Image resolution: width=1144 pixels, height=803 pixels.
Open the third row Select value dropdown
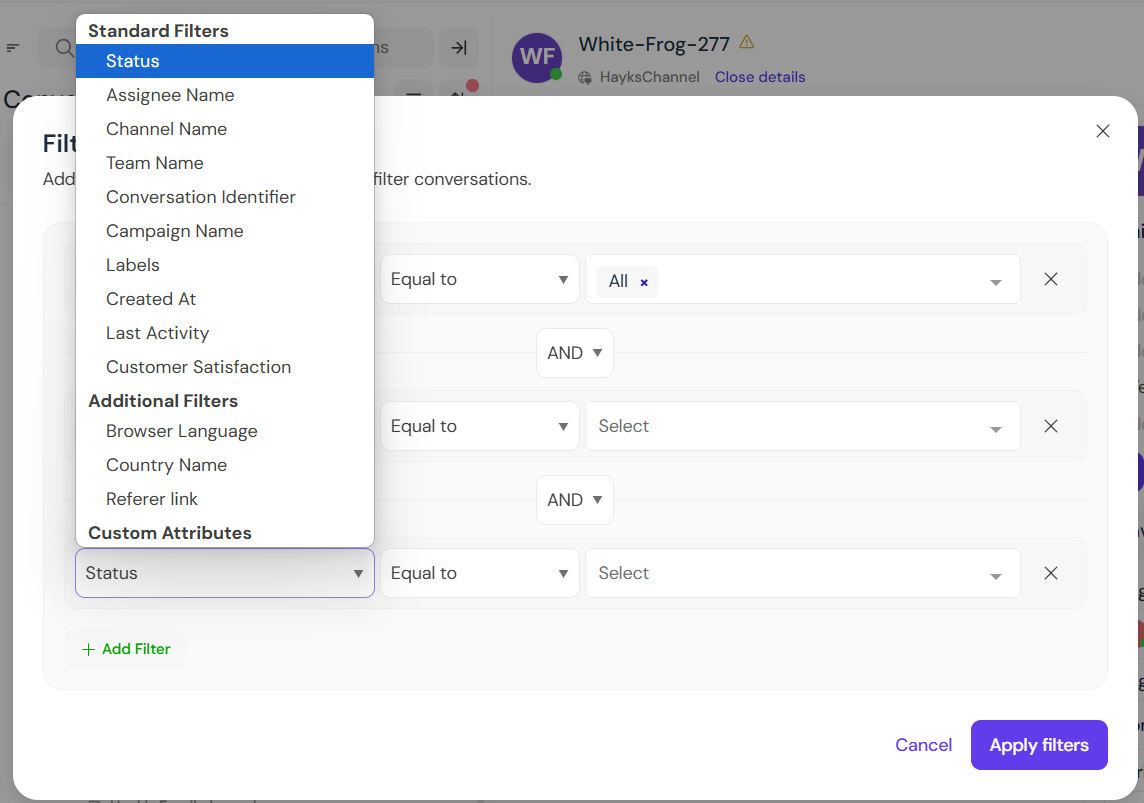[802, 573]
